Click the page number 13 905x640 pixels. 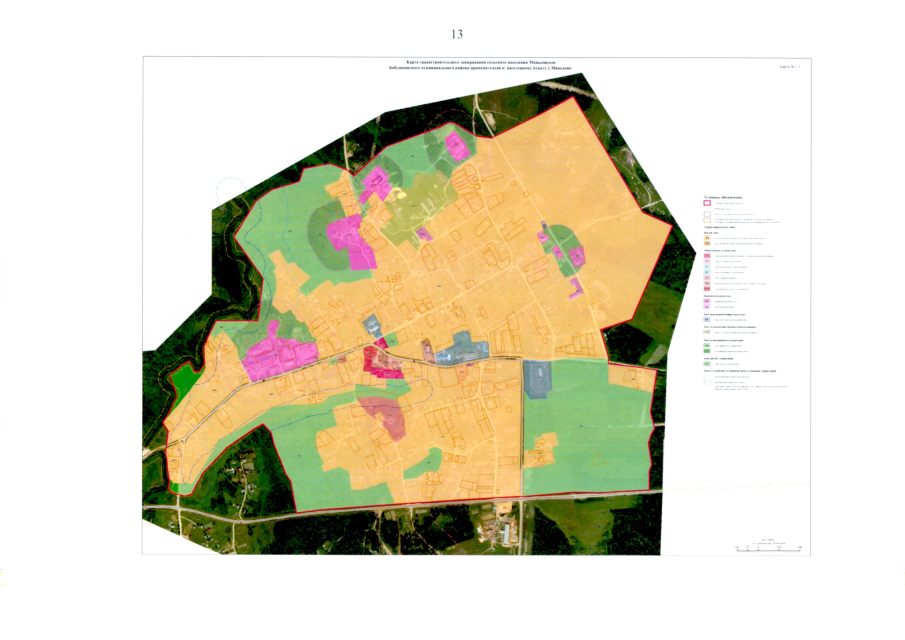(457, 34)
